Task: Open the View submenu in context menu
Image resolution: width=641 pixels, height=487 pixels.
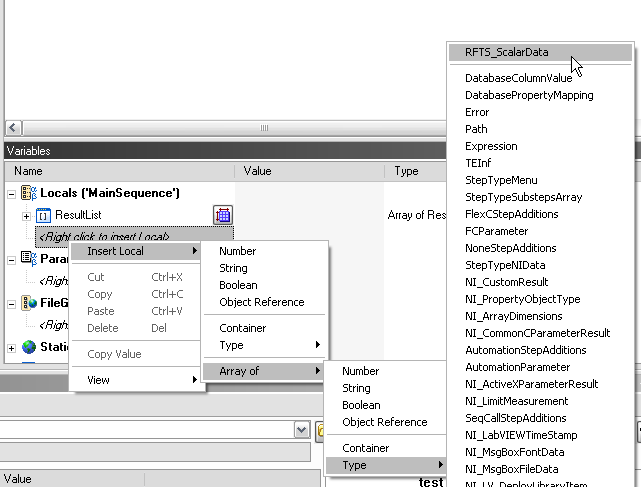Action: coord(135,380)
